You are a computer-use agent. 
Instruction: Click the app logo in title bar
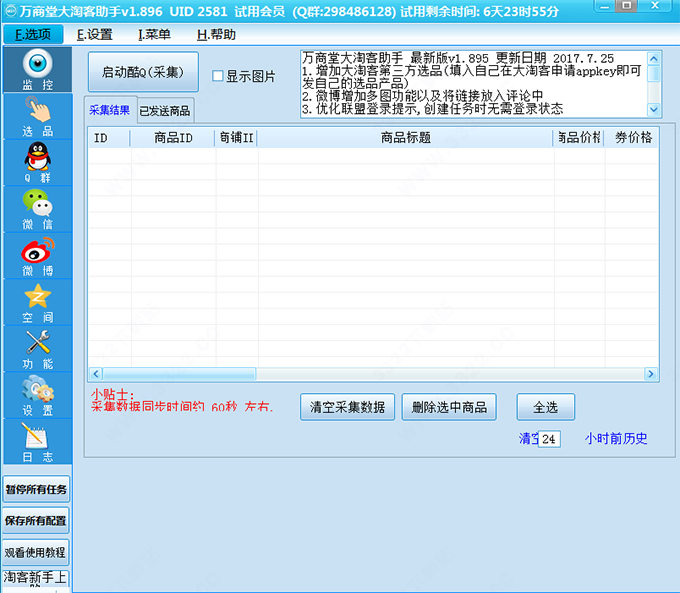pos(10,11)
